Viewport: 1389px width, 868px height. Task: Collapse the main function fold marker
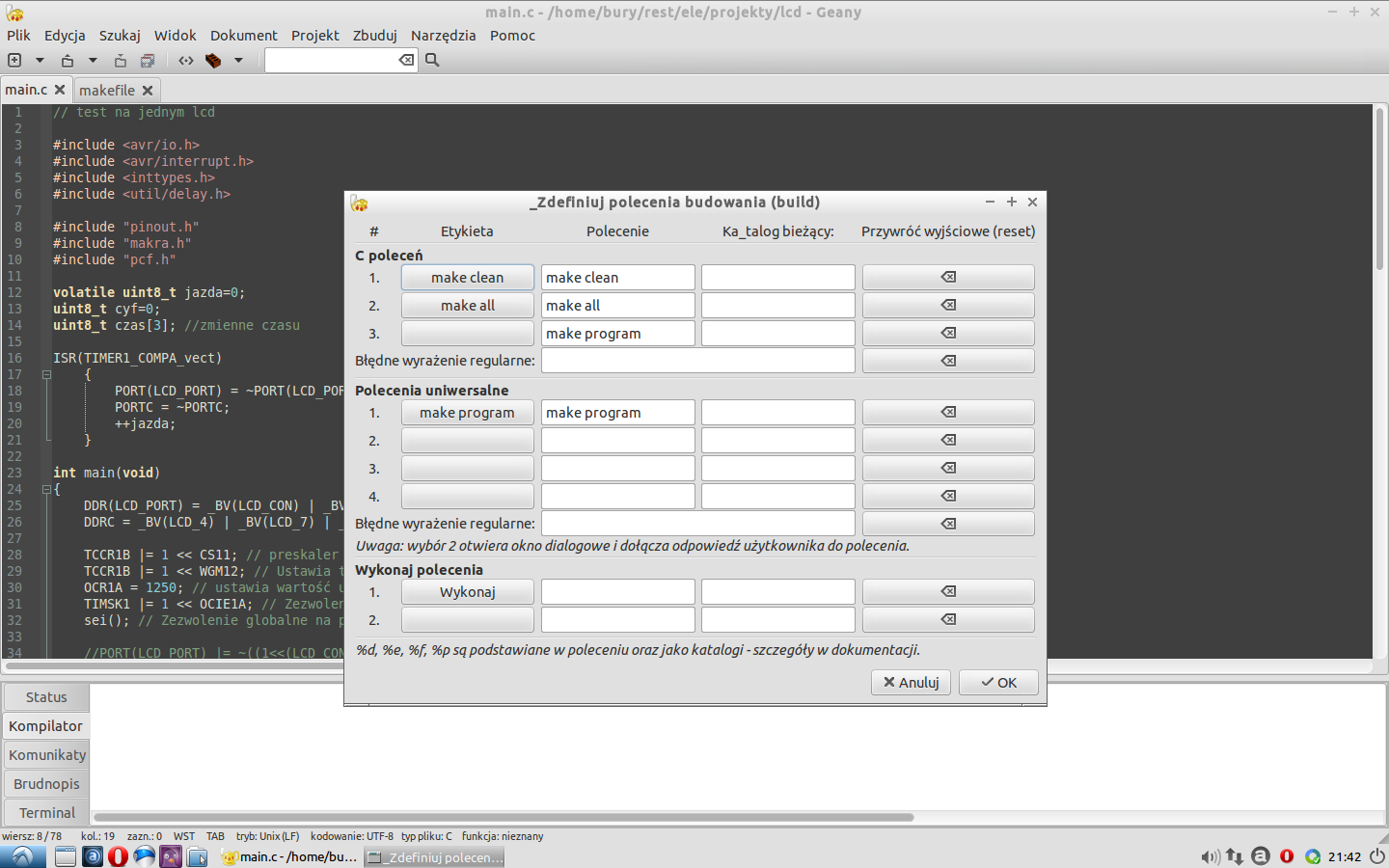click(46, 489)
